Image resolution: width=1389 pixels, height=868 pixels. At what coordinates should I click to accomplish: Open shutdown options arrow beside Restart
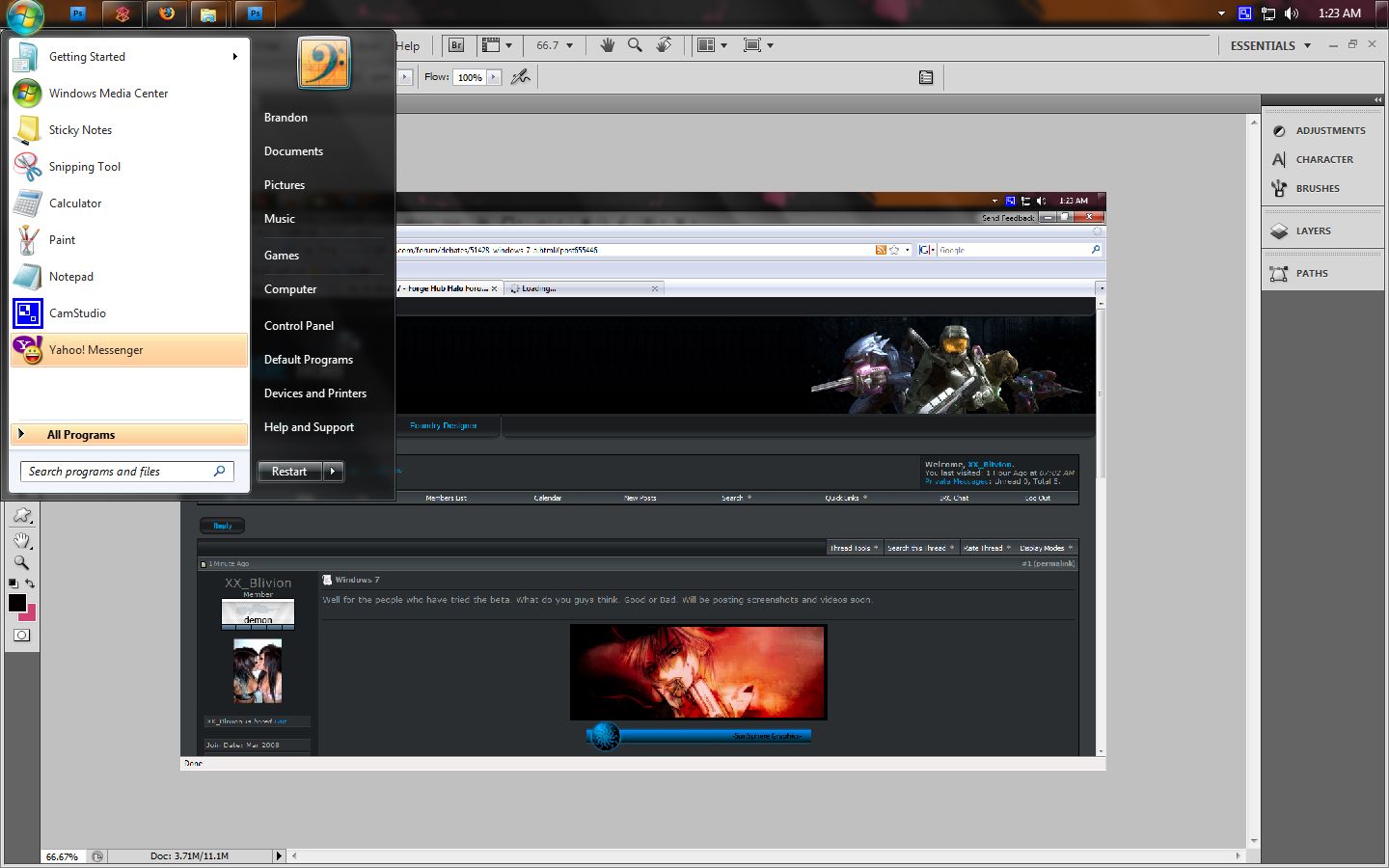334,472
